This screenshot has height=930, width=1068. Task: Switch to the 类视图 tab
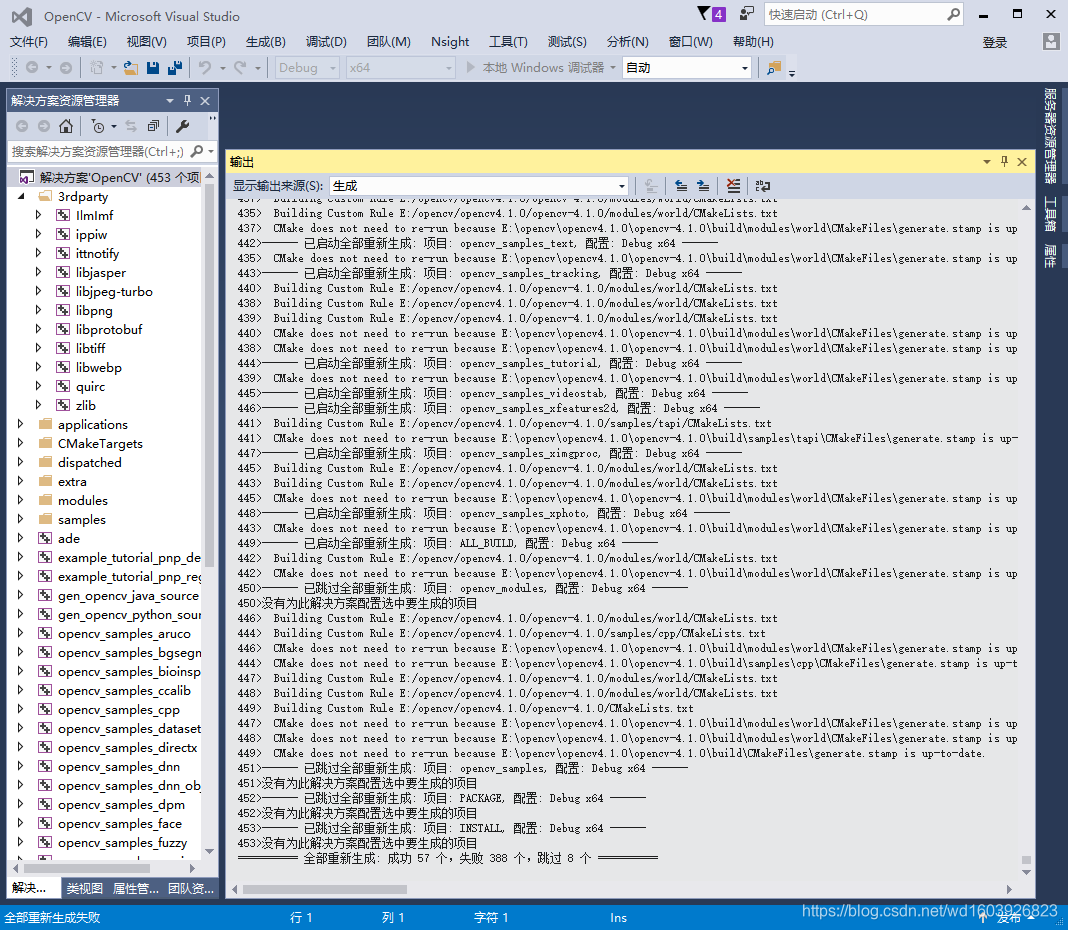pyautogui.click(x=85, y=888)
